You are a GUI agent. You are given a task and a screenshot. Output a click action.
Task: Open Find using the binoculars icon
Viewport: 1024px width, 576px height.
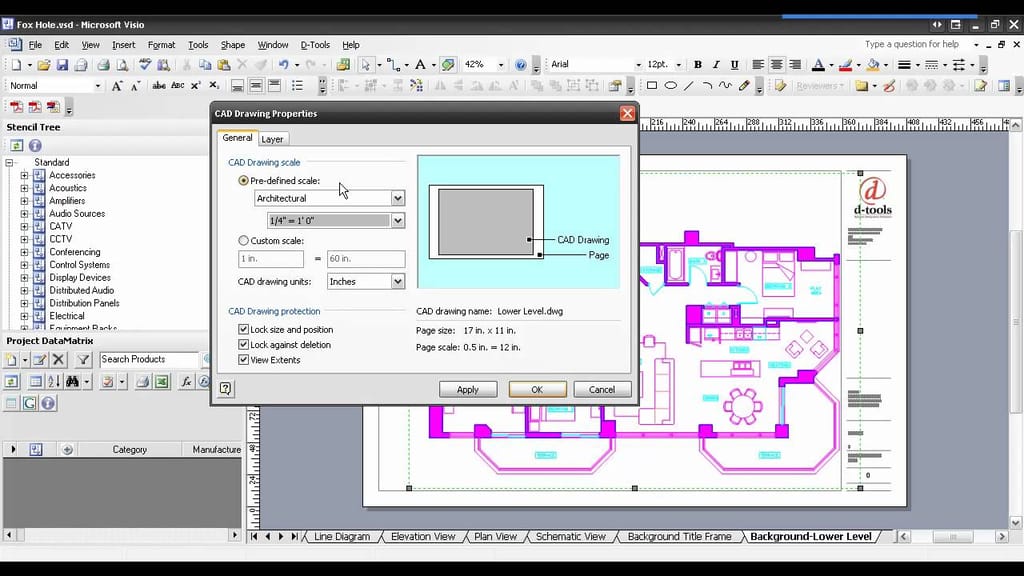pyautogui.click(x=71, y=382)
